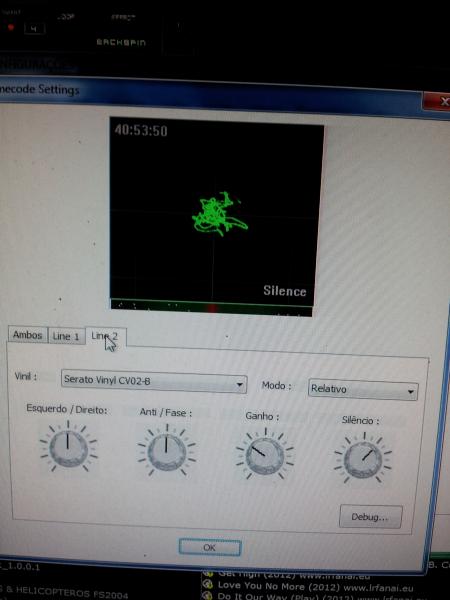Click the Esquerdo / Direito knob
The width and height of the screenshot is (450, 600).
pos(68,447)
